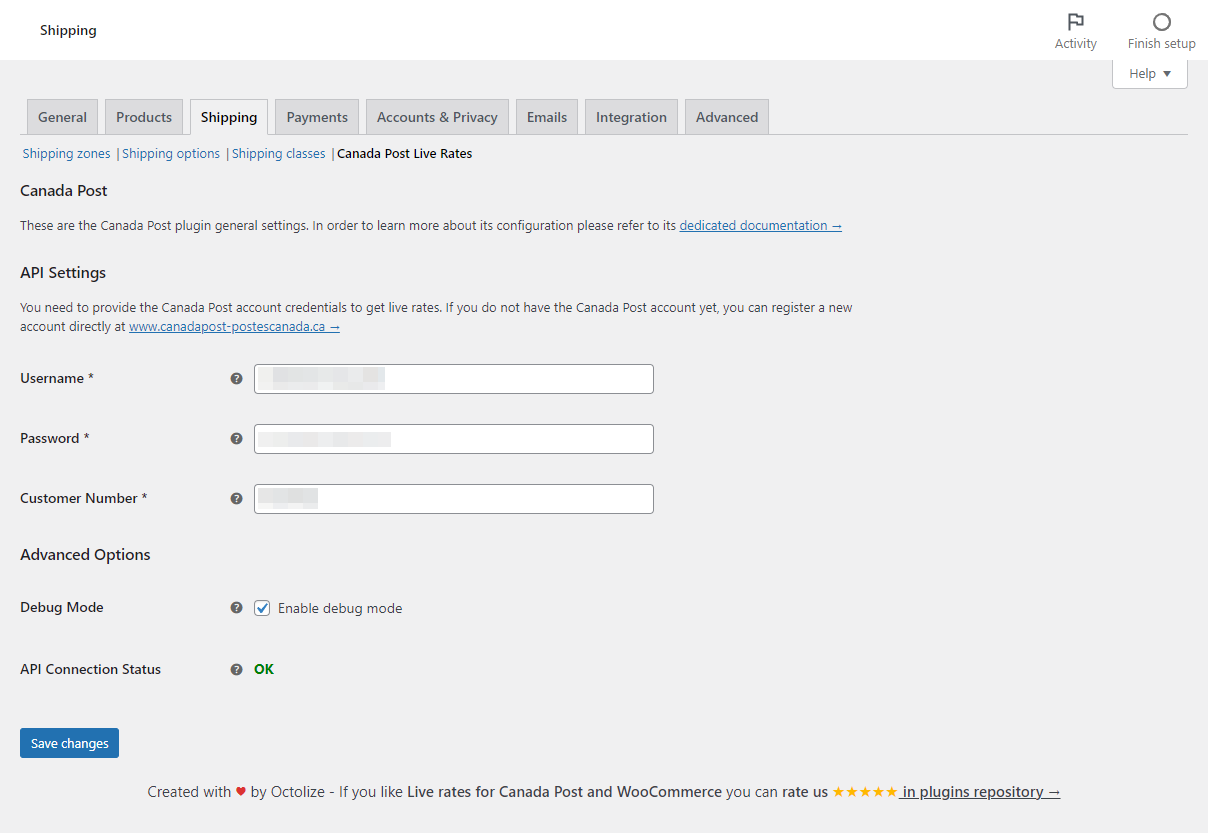Expand the Help dropdown
The width and height of the screenshot is (1208, 833).
1150,74
